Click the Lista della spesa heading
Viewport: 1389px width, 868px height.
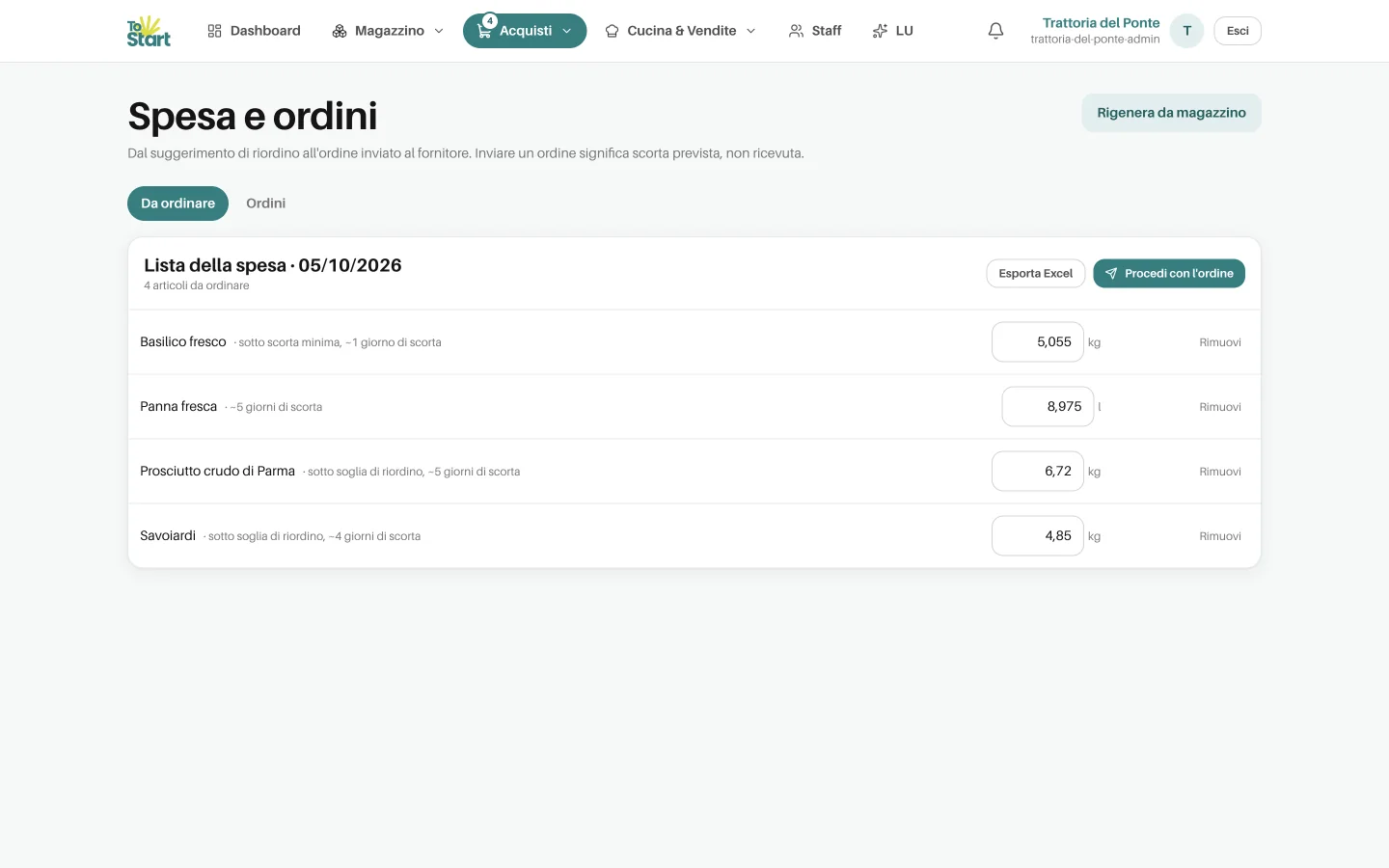click(x=273, y=265)
